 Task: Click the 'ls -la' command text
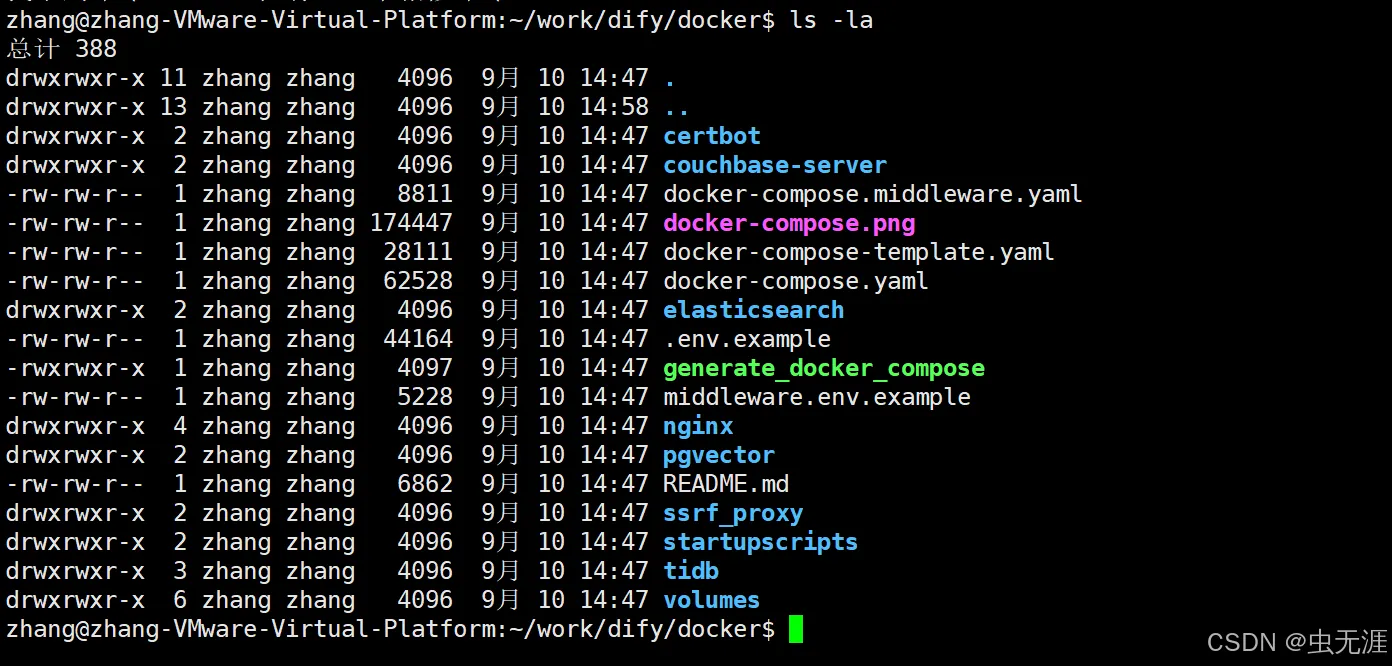click(831, 19)
